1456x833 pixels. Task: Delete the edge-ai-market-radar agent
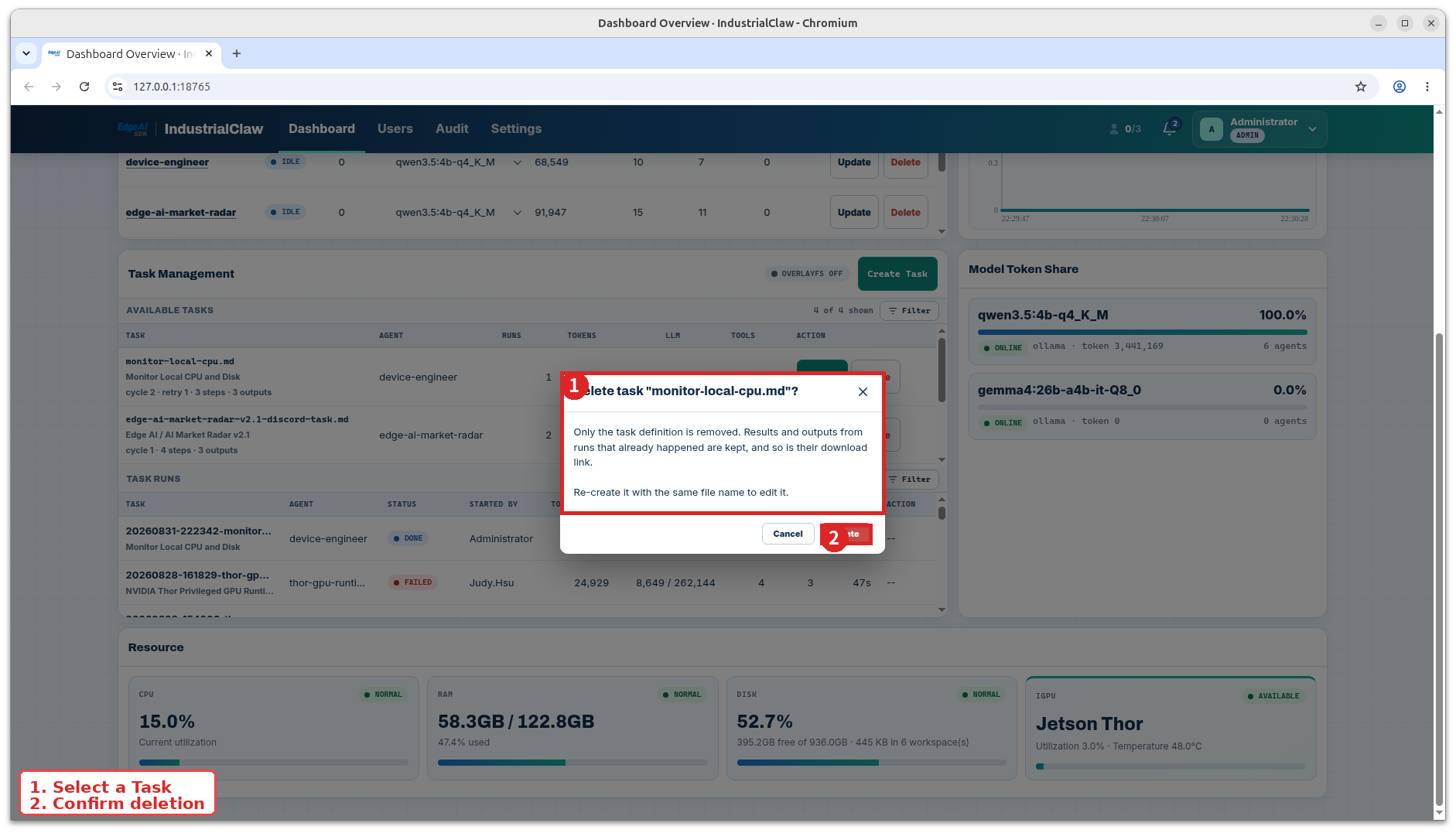[905, 213]
